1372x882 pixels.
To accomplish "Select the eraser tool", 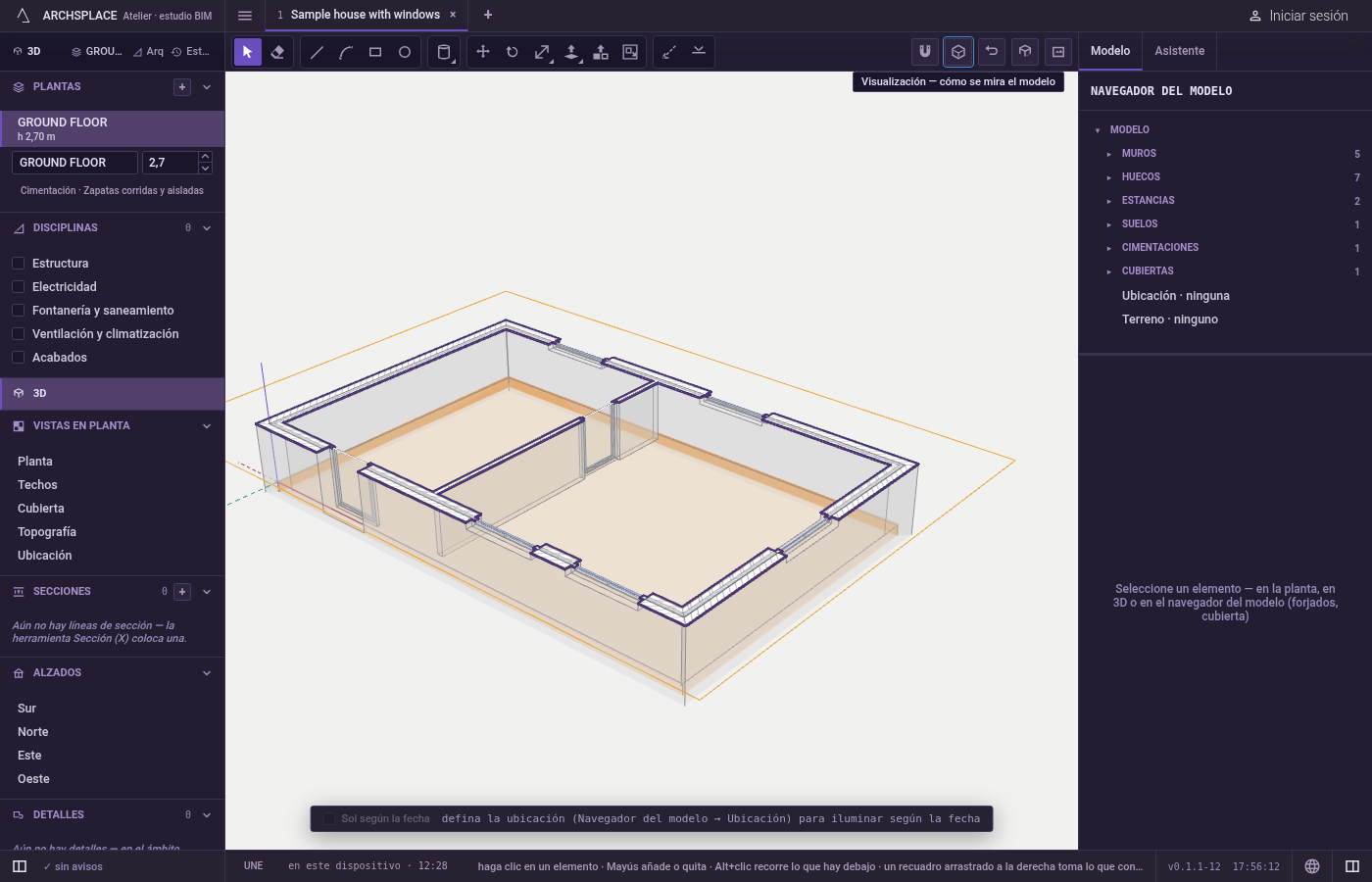I will pyautogui.click(x=277, y=52).
